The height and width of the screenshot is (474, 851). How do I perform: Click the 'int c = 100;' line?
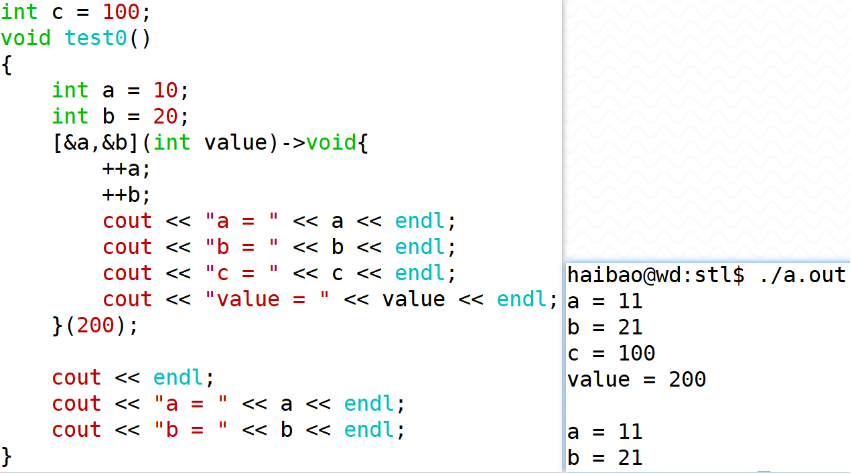75,12
